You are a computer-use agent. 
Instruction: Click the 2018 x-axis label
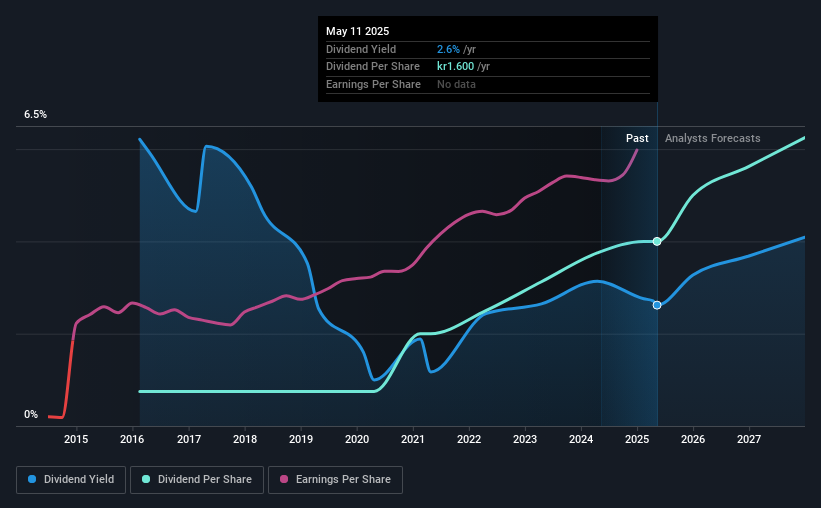(x=245, y=439)
